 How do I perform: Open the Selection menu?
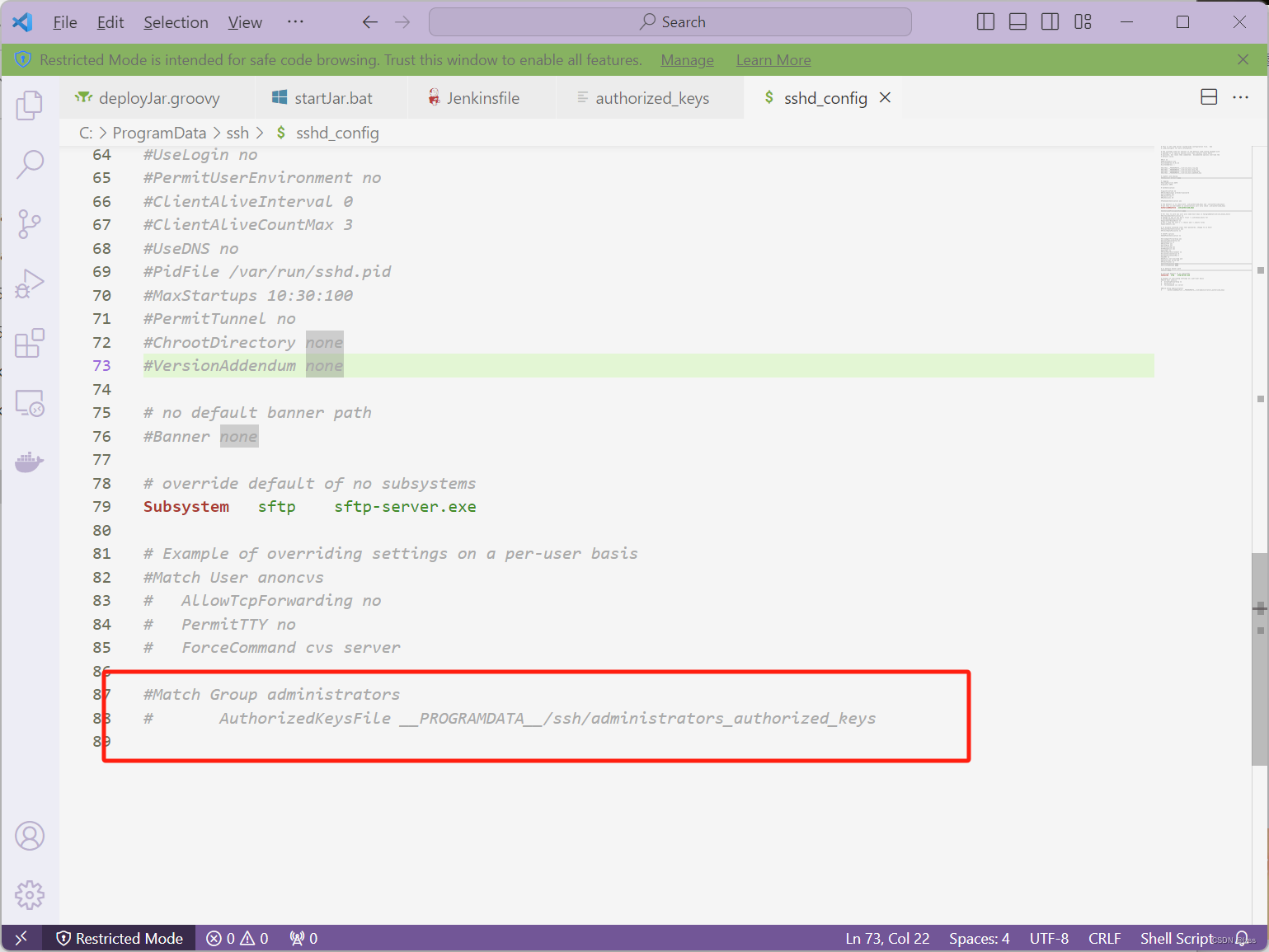click(176, 22)
